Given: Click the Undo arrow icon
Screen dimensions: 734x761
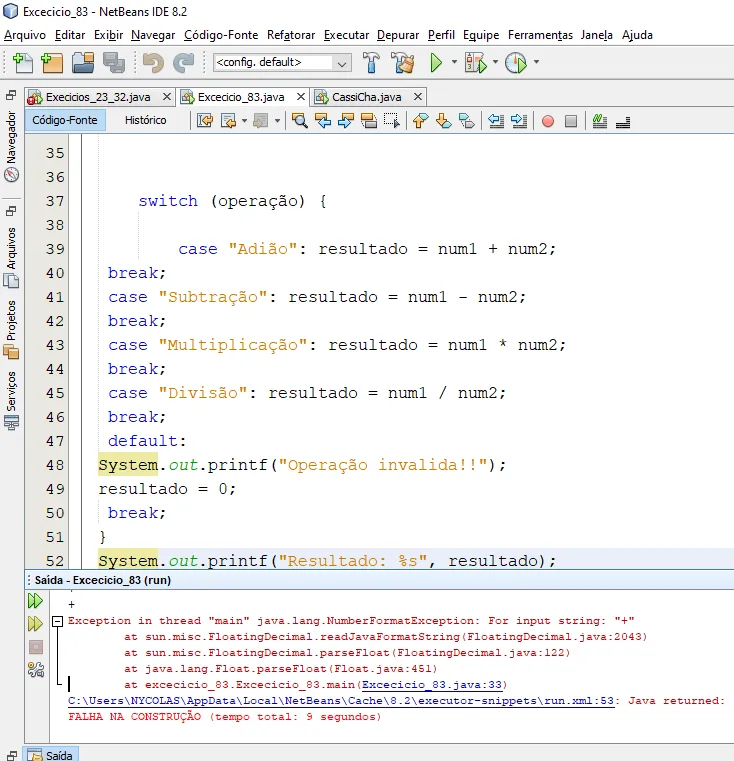Looking at the screenshot, I should (x=152, y=62).
